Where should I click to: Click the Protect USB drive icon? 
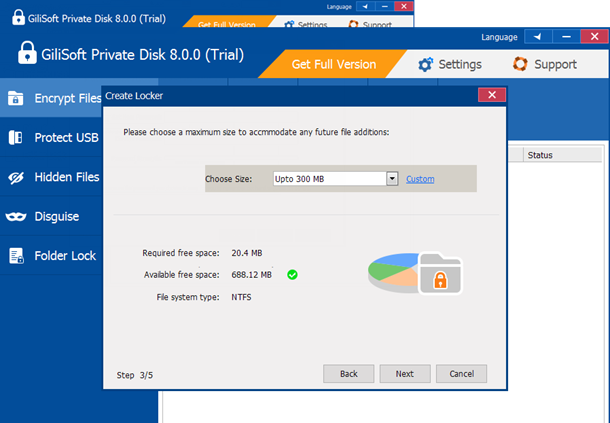16,137
